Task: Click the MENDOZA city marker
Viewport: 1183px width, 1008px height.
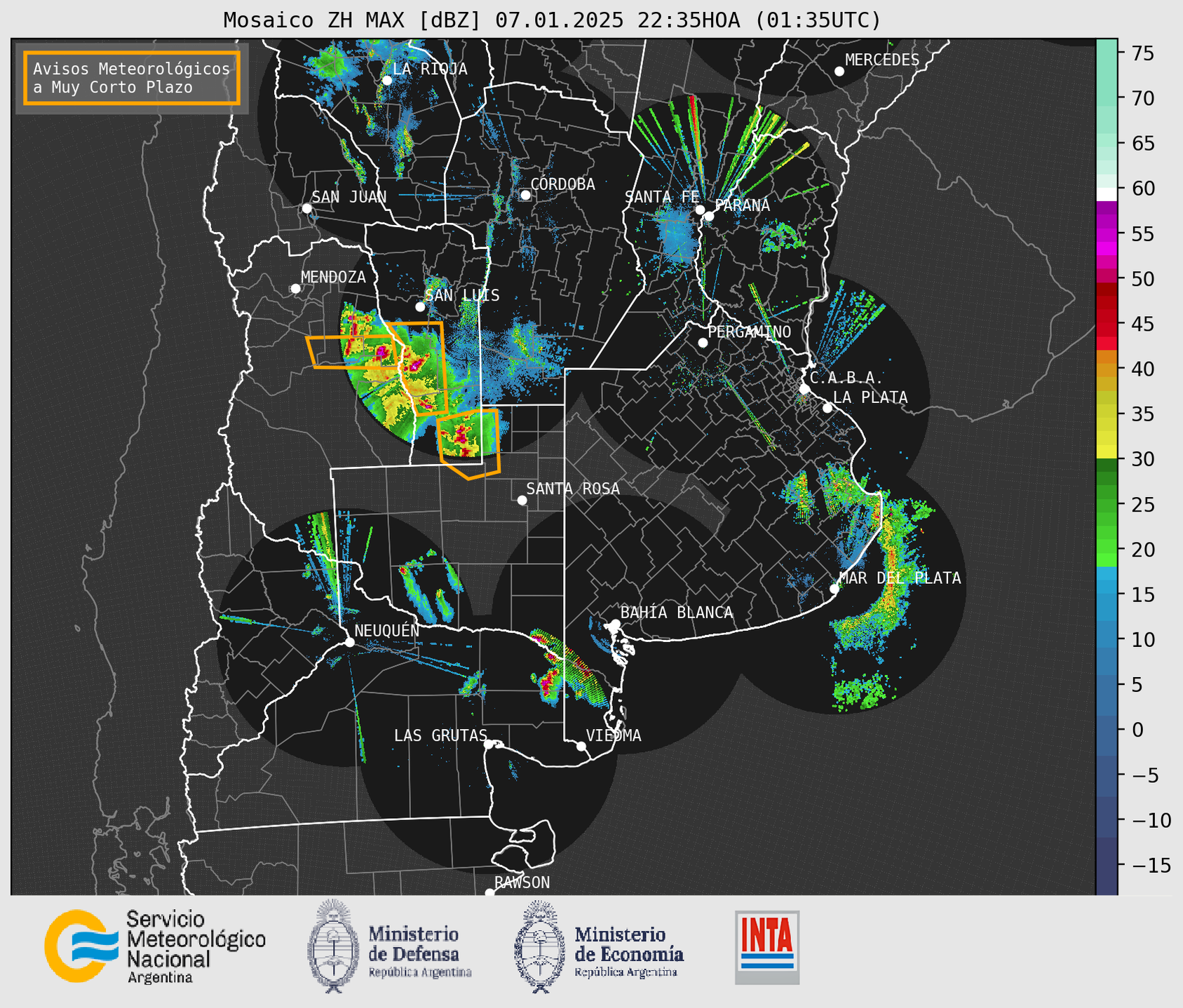Action: (295, 289)
